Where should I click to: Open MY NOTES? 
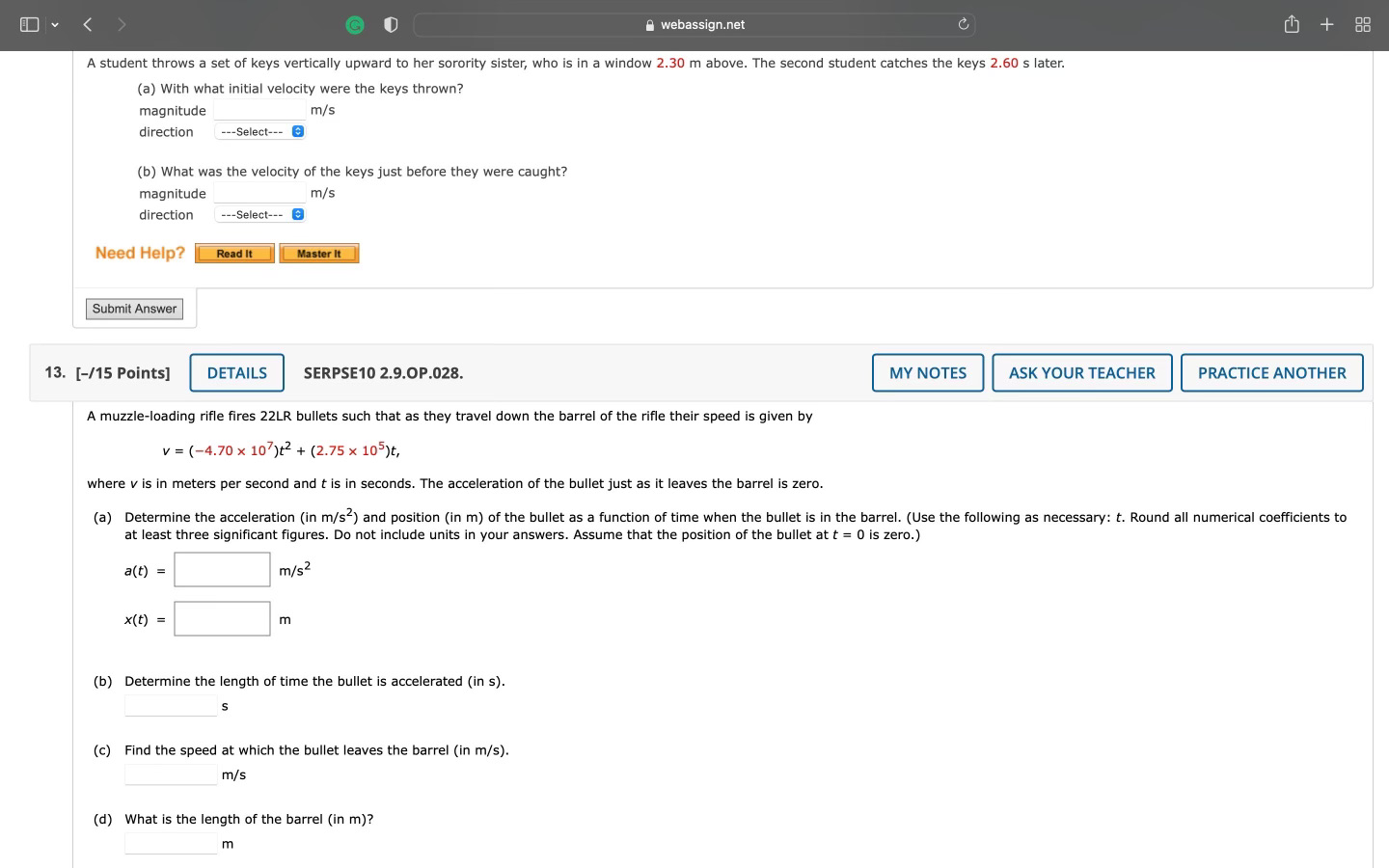(927, 372)
